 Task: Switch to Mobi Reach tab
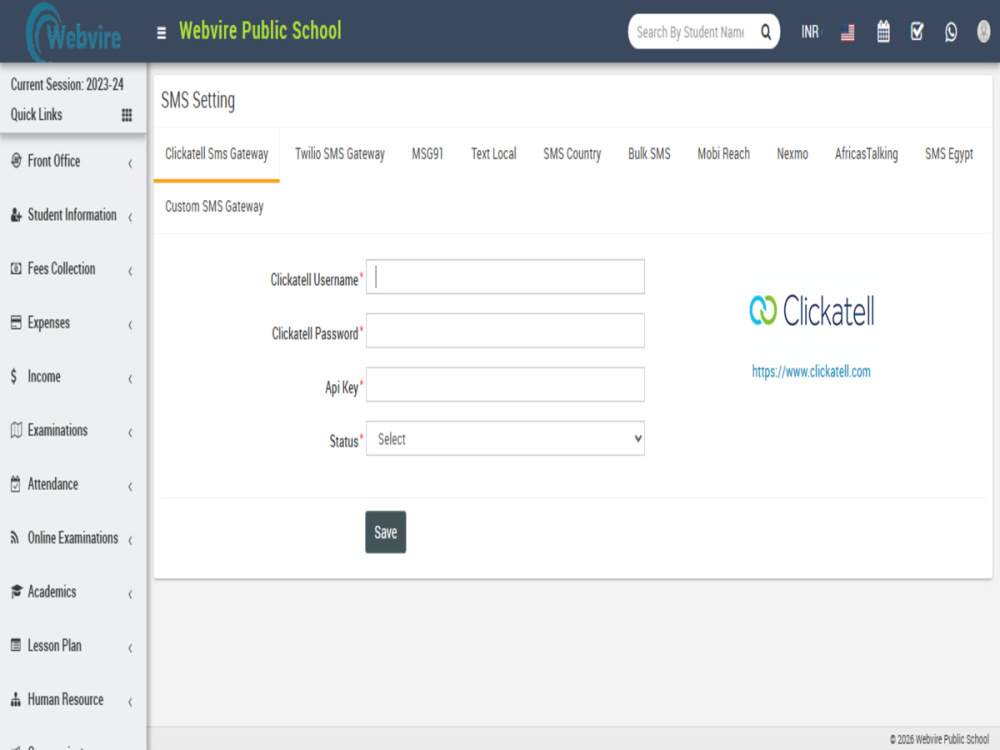pos(724,154)
